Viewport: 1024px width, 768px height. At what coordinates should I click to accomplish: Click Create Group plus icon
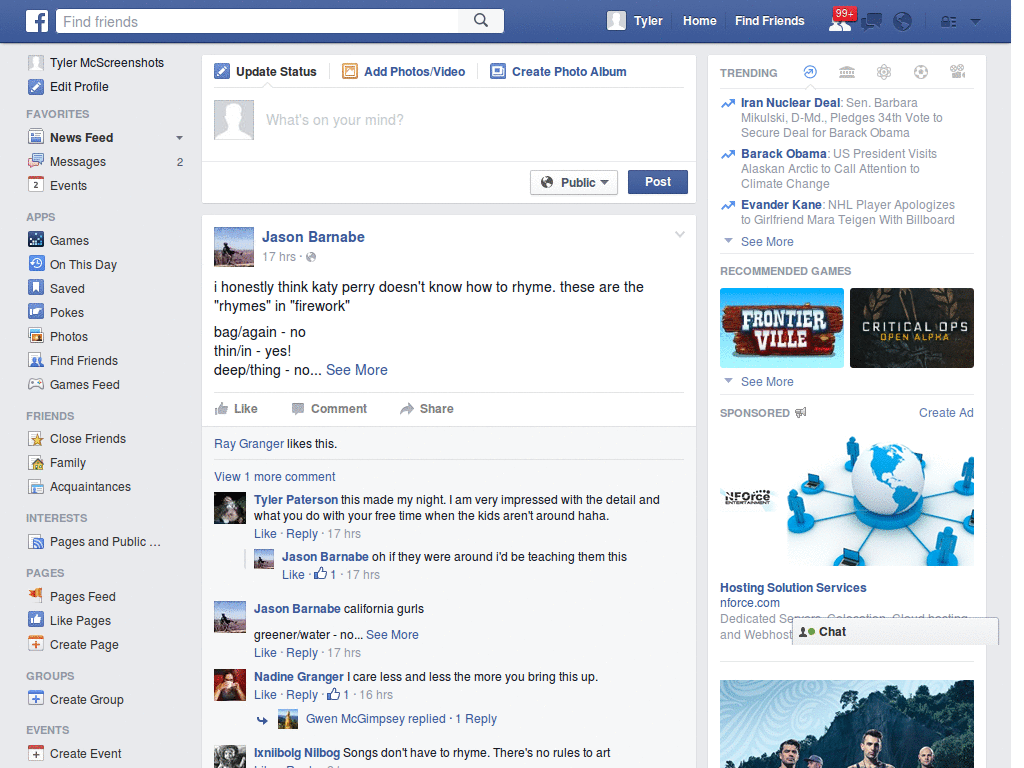pyautogui.click(x=36, y=699)
